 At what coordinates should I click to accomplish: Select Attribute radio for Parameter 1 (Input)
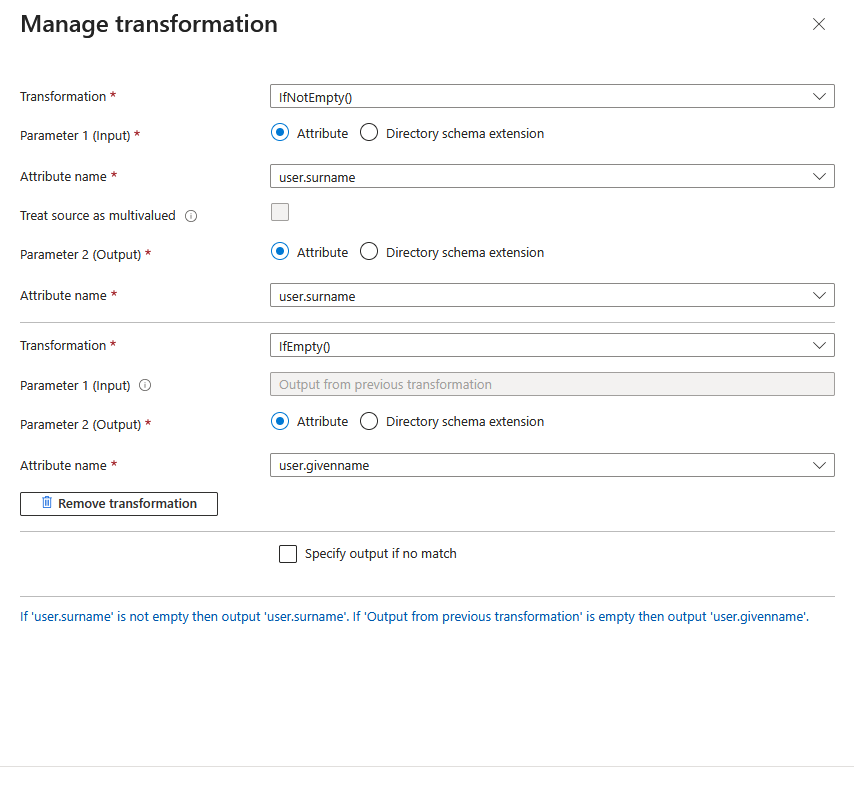pos(280,133)
